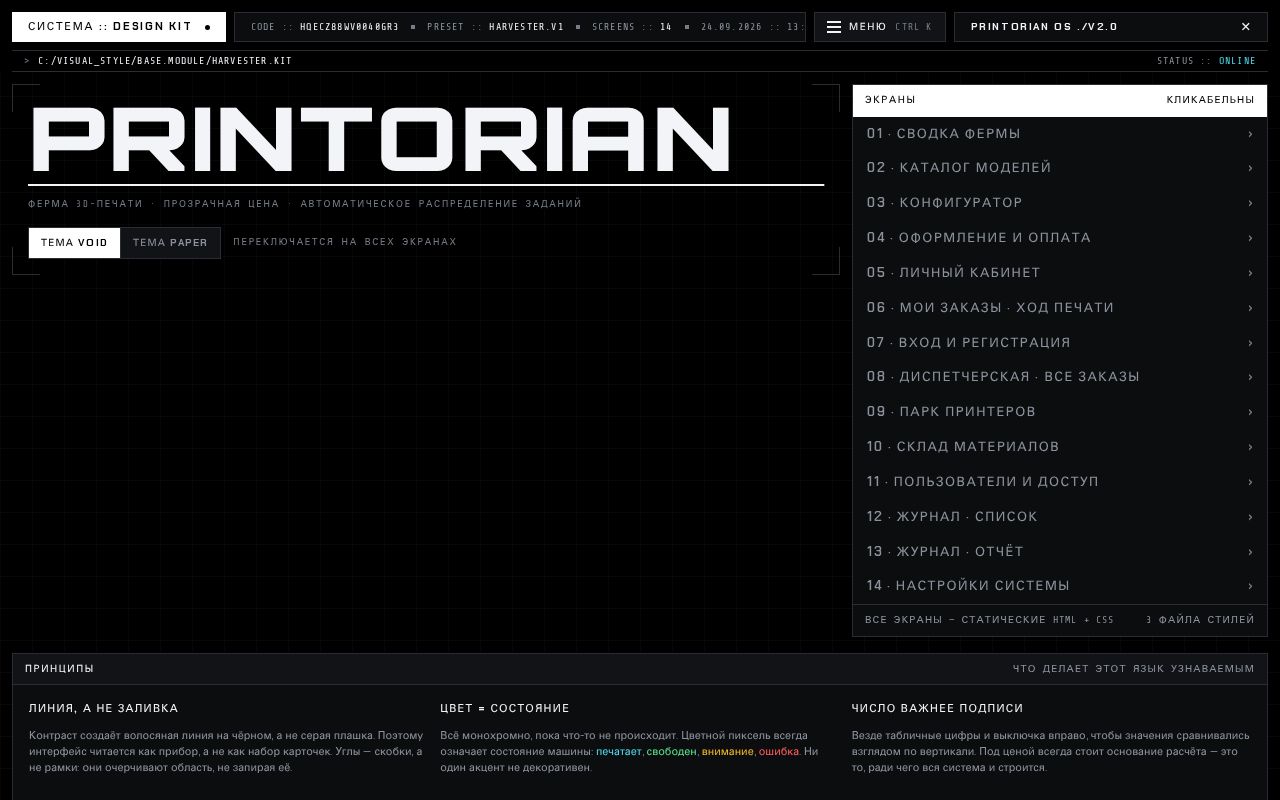Select 11 Пользователи и доступ
This screenshot has height=800, width=1280.
tap(1060, 482)
